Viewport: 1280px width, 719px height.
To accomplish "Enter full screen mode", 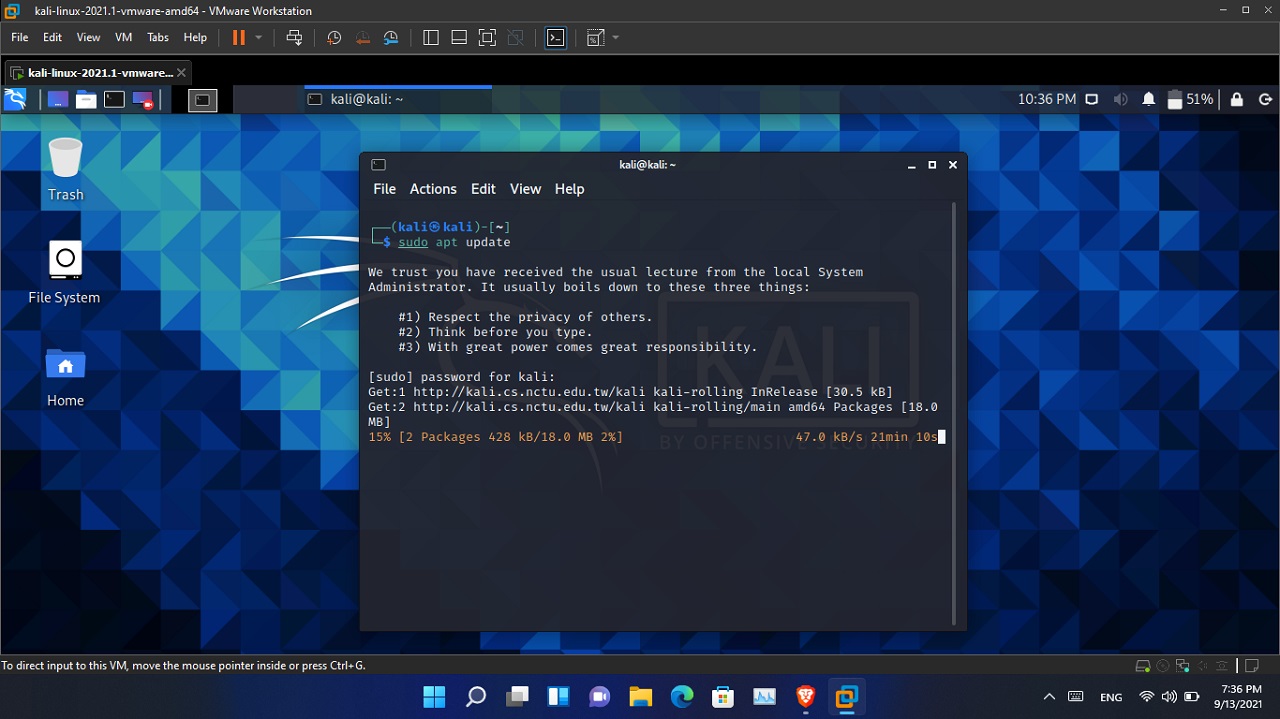I will coord(487,37).
